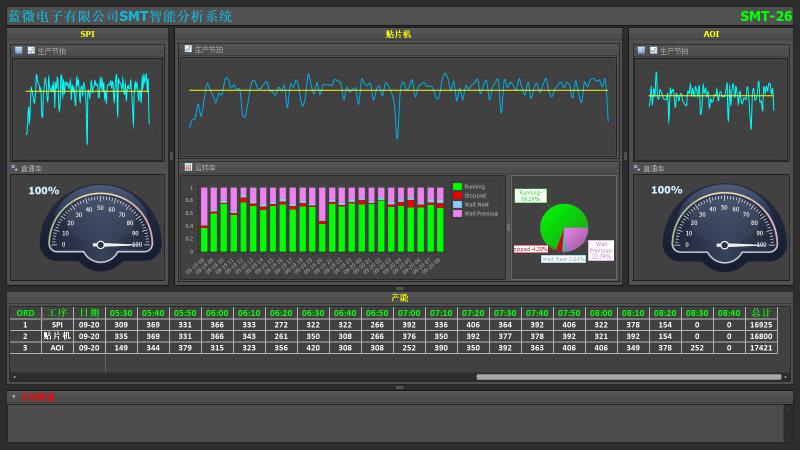
Task: Collapse the bottom alarm panel with the red arrow
Action: 14,397
